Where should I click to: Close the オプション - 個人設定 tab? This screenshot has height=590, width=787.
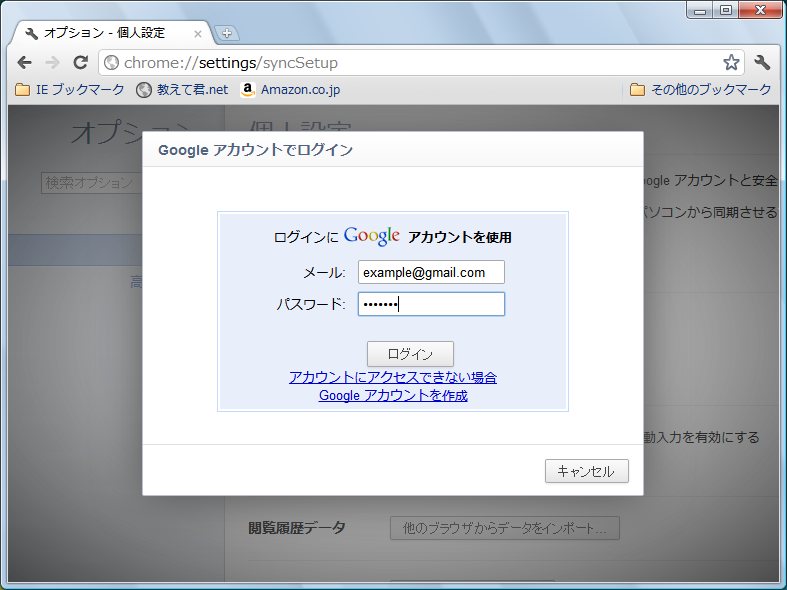(x=198, y=34)
